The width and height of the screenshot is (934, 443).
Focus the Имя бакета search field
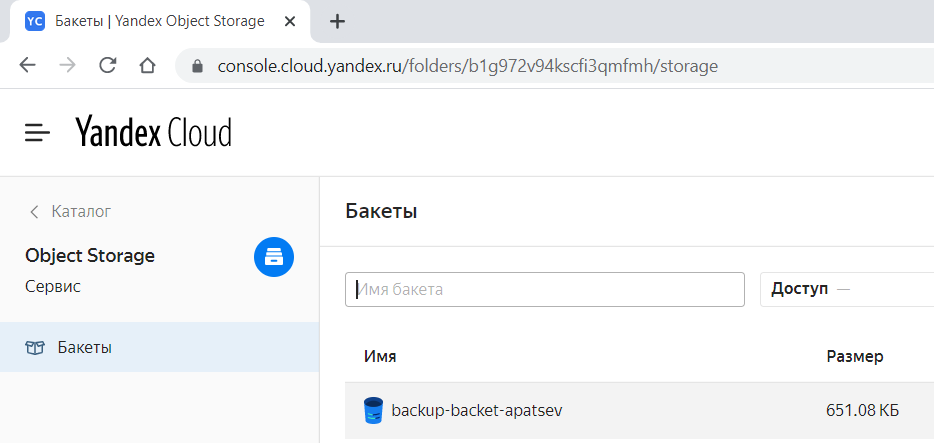click(544, 289)
